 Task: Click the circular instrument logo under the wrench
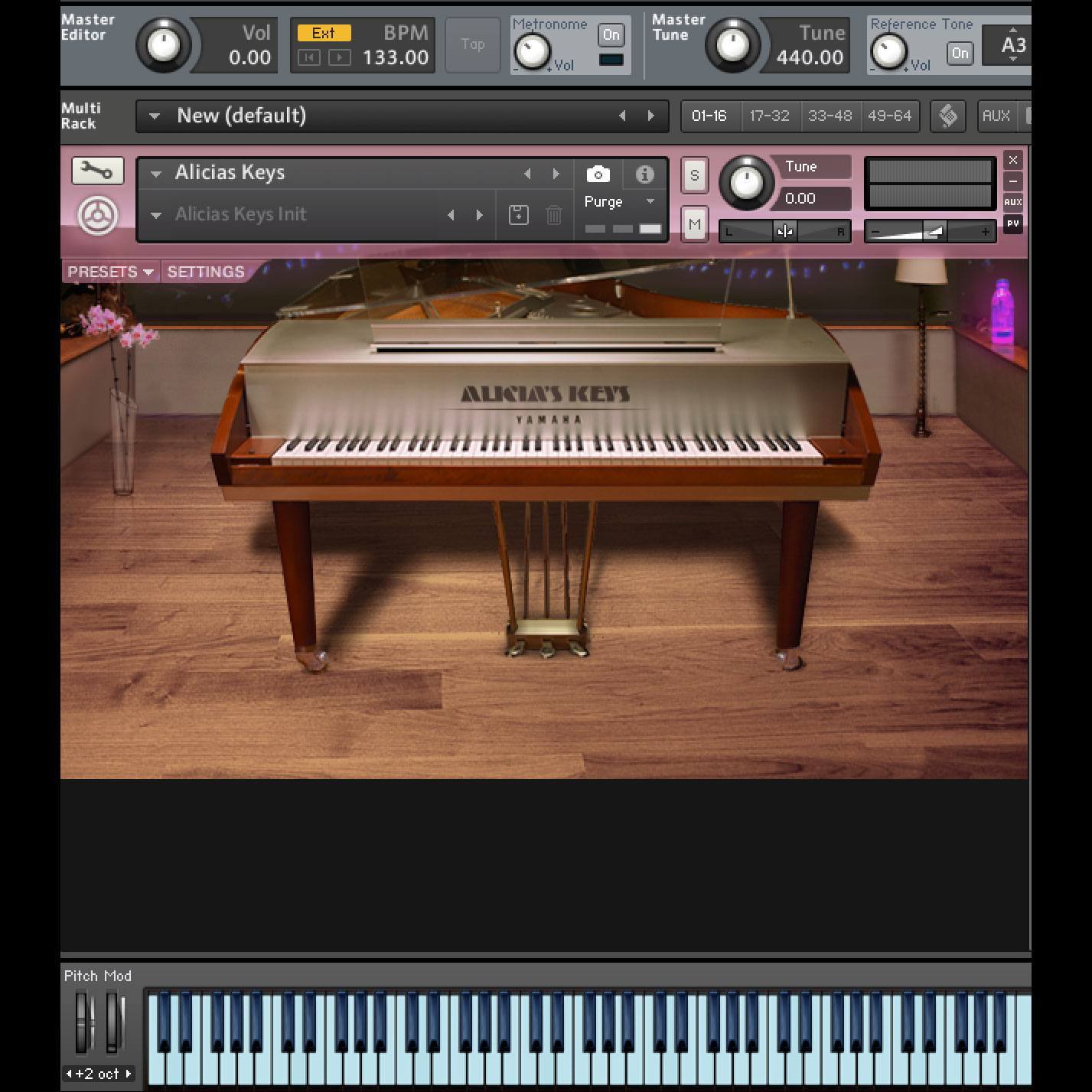(98, 216)
